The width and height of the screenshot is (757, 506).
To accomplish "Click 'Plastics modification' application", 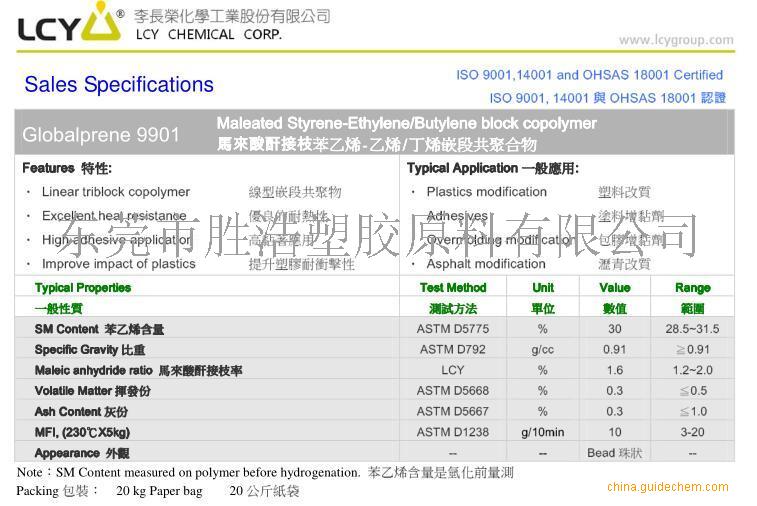I will (487, 192).
